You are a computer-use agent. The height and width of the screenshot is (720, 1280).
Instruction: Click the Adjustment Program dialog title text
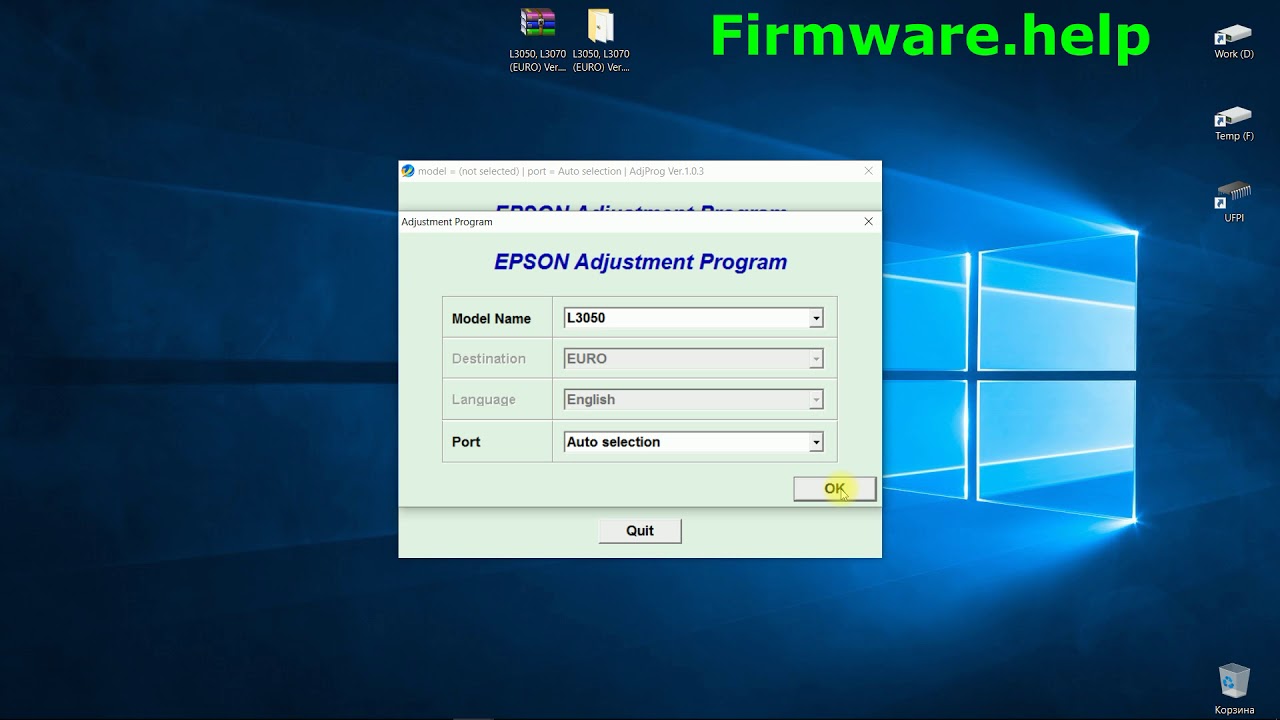click(447, 222)
